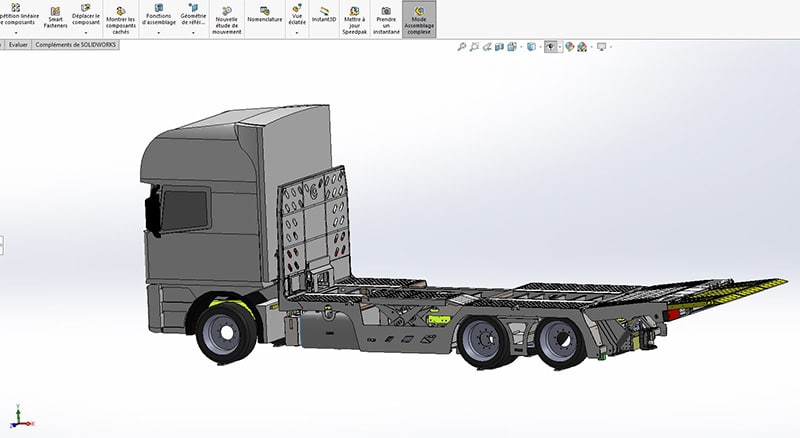Click the Edit appearance color ball icon

pyautogui.click(x=569, y=47)
